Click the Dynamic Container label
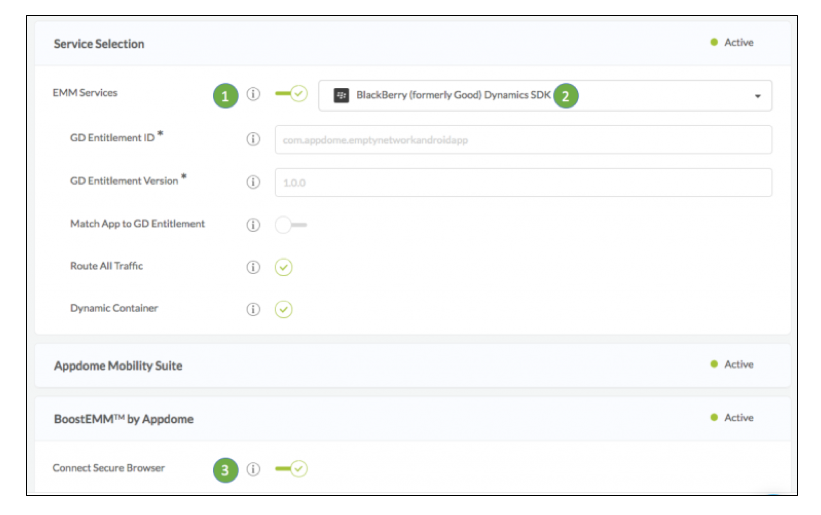 (114, 308)
